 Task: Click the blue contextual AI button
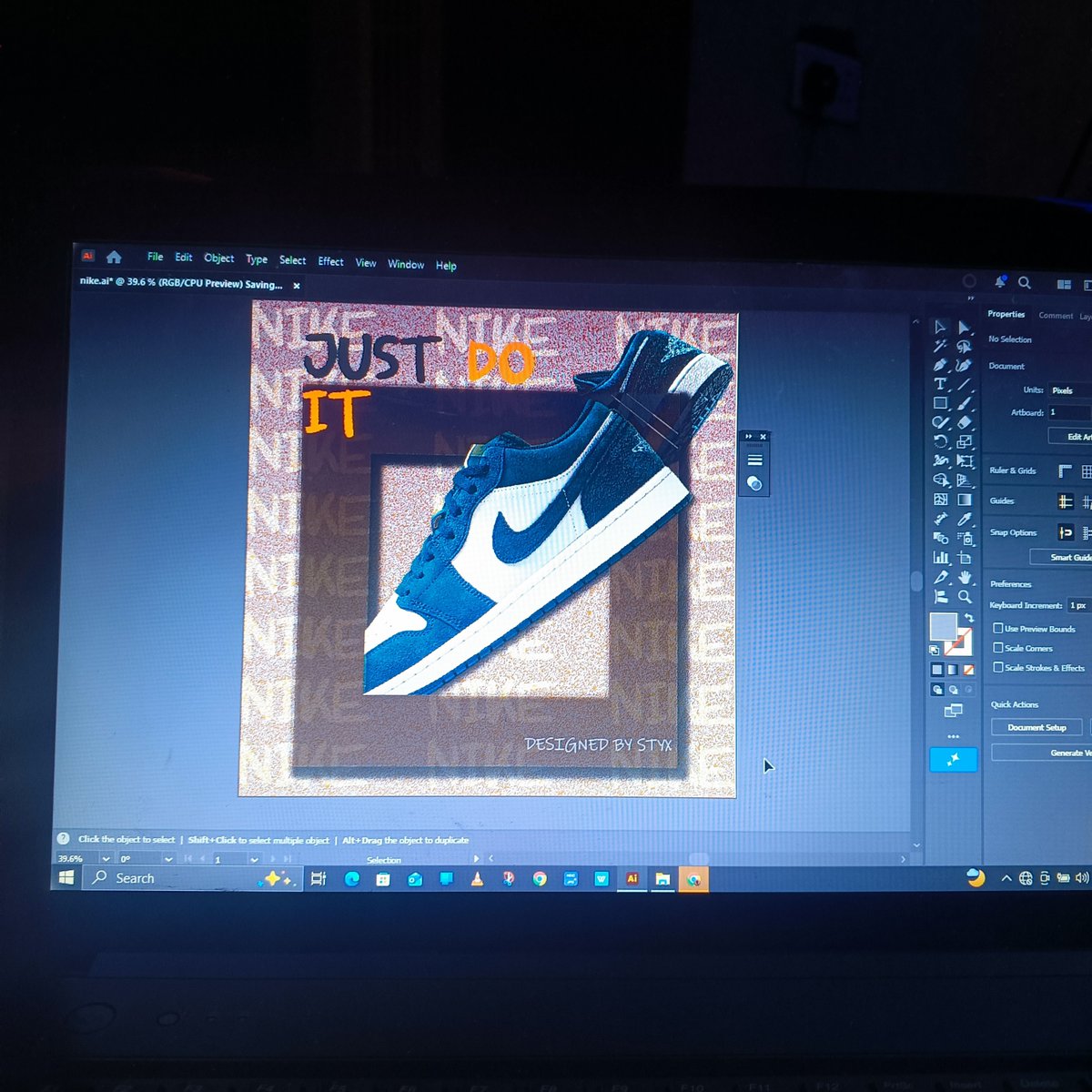pos(953,759)
